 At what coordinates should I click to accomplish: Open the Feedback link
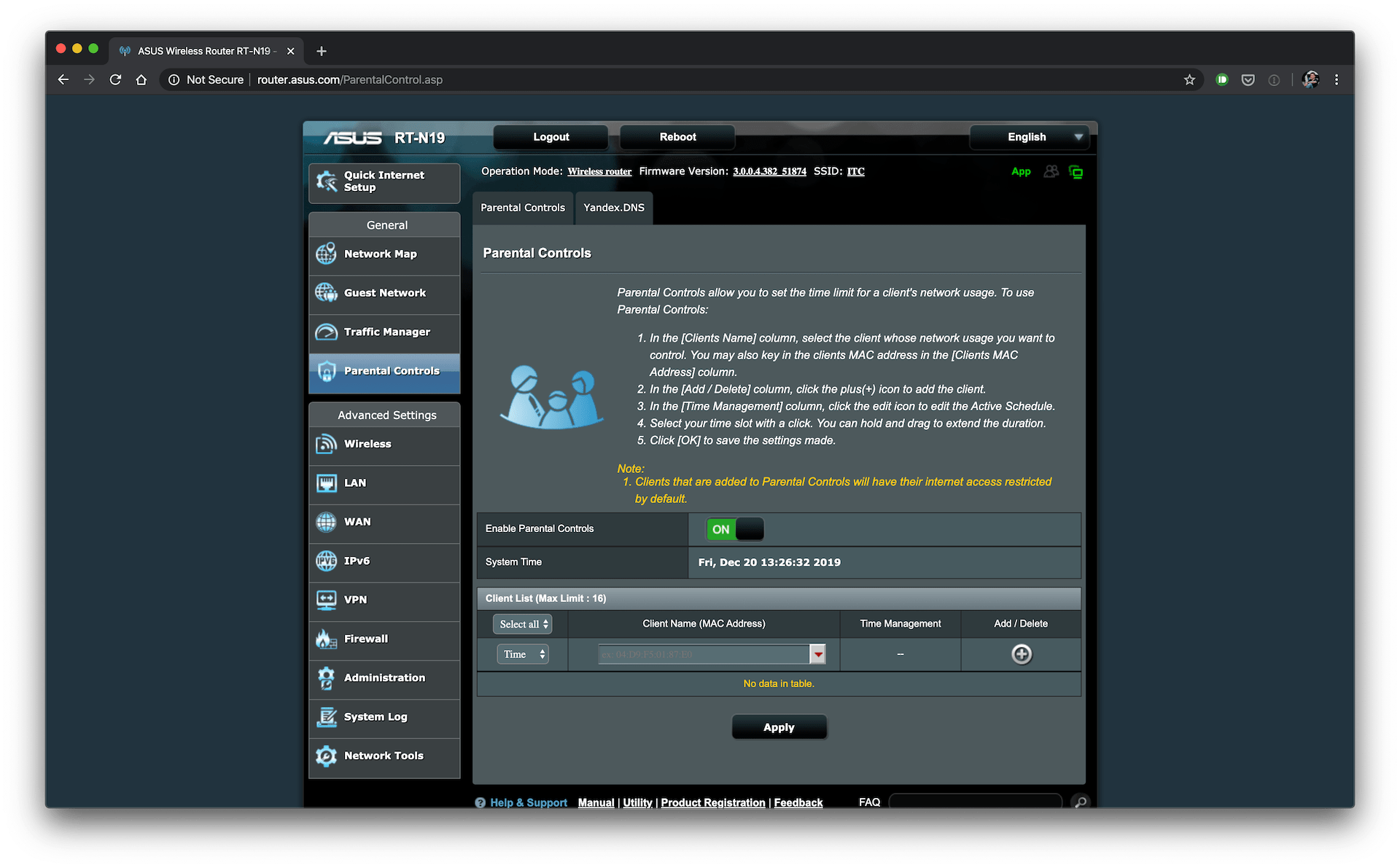[798, 802]
